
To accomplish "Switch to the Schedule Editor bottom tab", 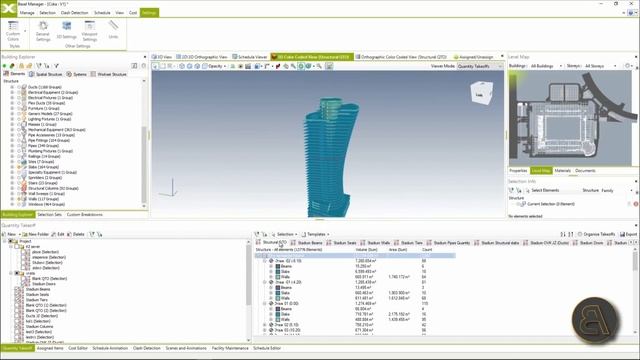I will [267, 349].
